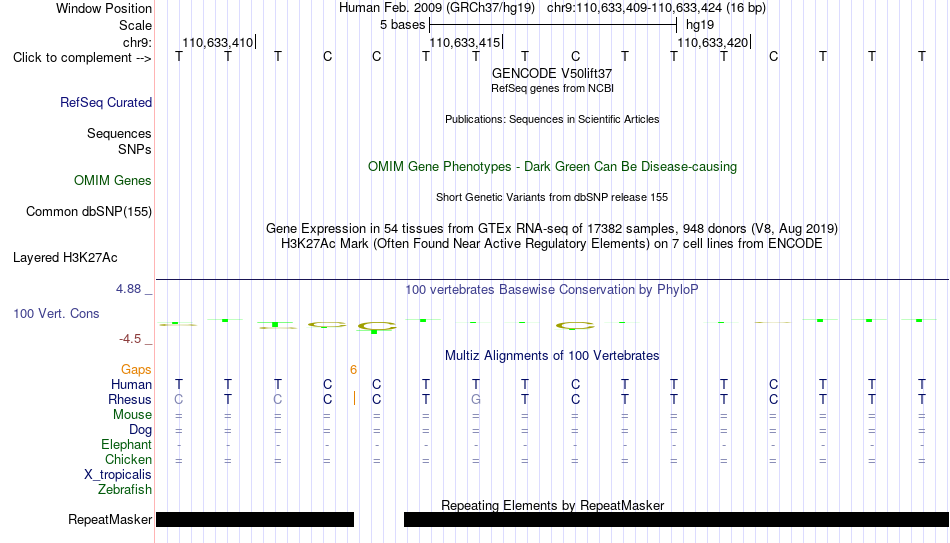This screenshot has height=543, width=950.
Task: Click the longer RepeatMasker black block
Action: (x=676, y=519)
